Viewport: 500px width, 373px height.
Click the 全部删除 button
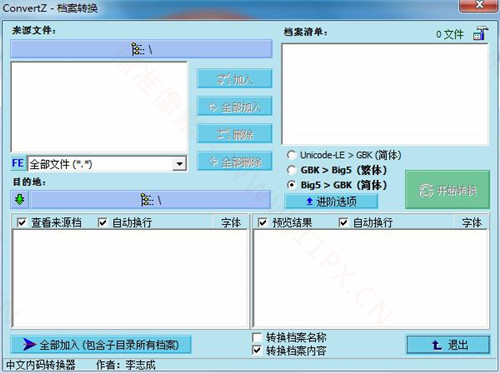[235, 162]
